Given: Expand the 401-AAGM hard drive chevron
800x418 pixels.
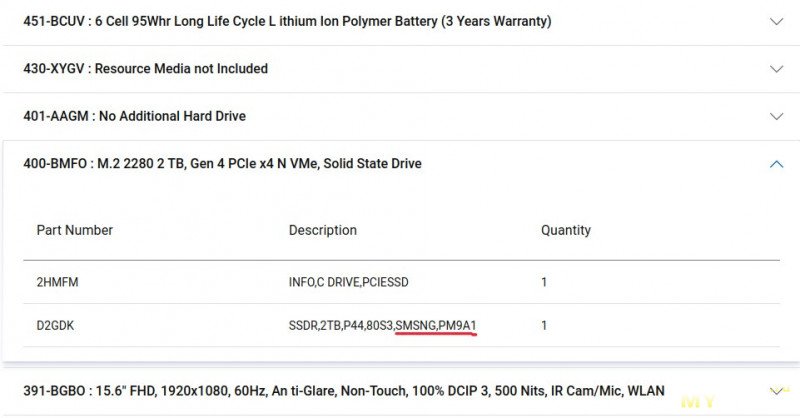Looking at the screenshot, I should click(x=776, y=116).
